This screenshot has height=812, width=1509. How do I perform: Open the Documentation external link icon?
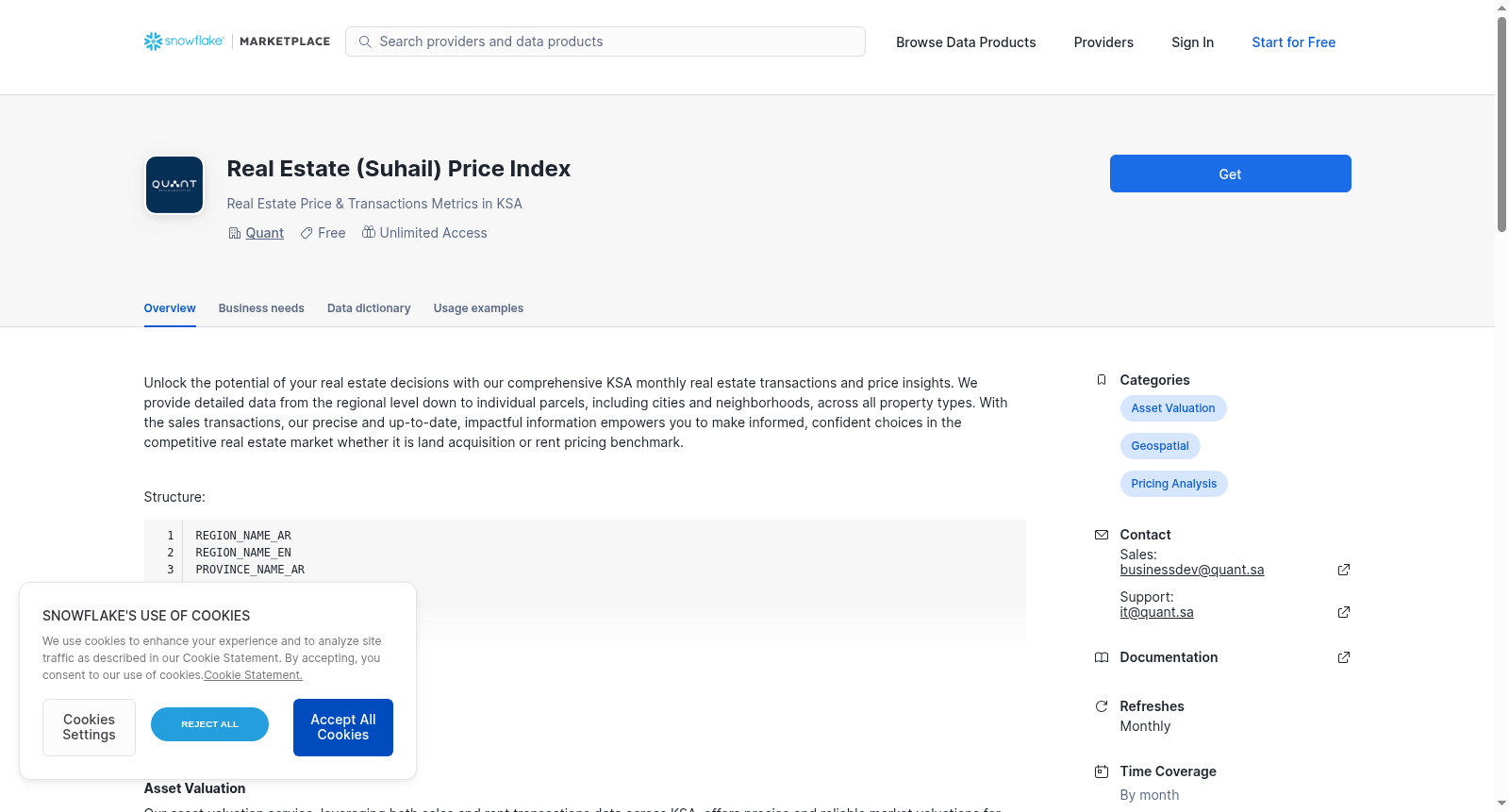coord(1344,657)
